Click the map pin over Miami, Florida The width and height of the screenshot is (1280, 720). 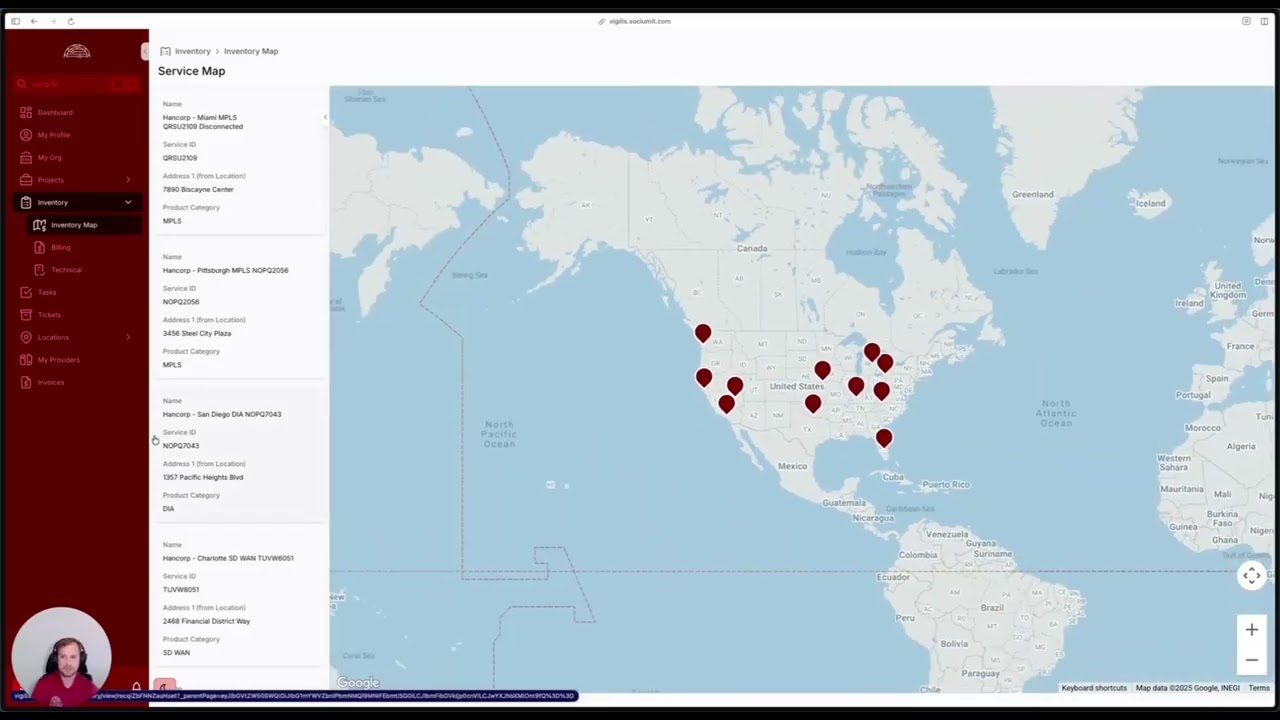[x=884, y=437]
